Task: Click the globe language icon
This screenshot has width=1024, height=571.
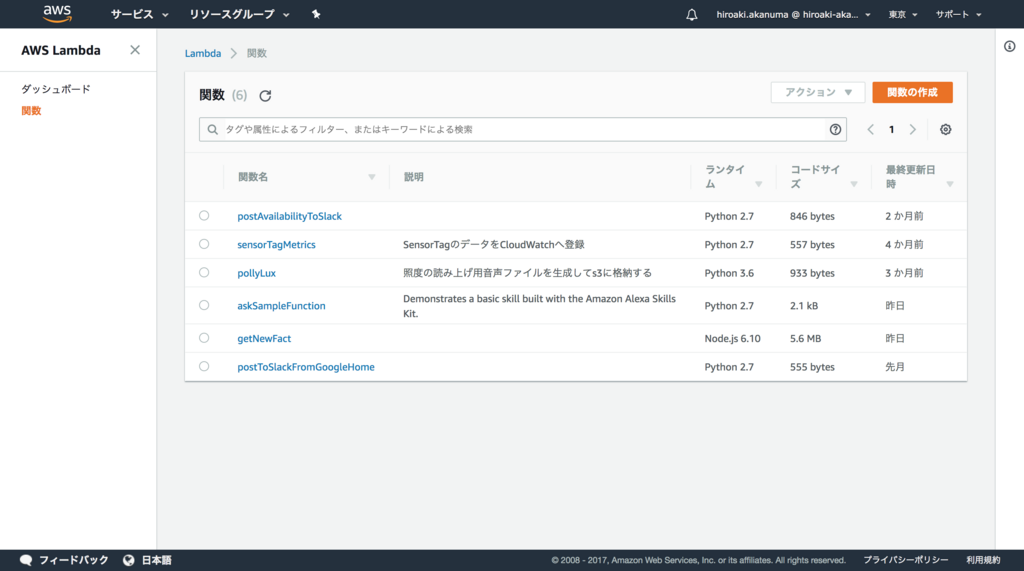Action: pos(129,560)
